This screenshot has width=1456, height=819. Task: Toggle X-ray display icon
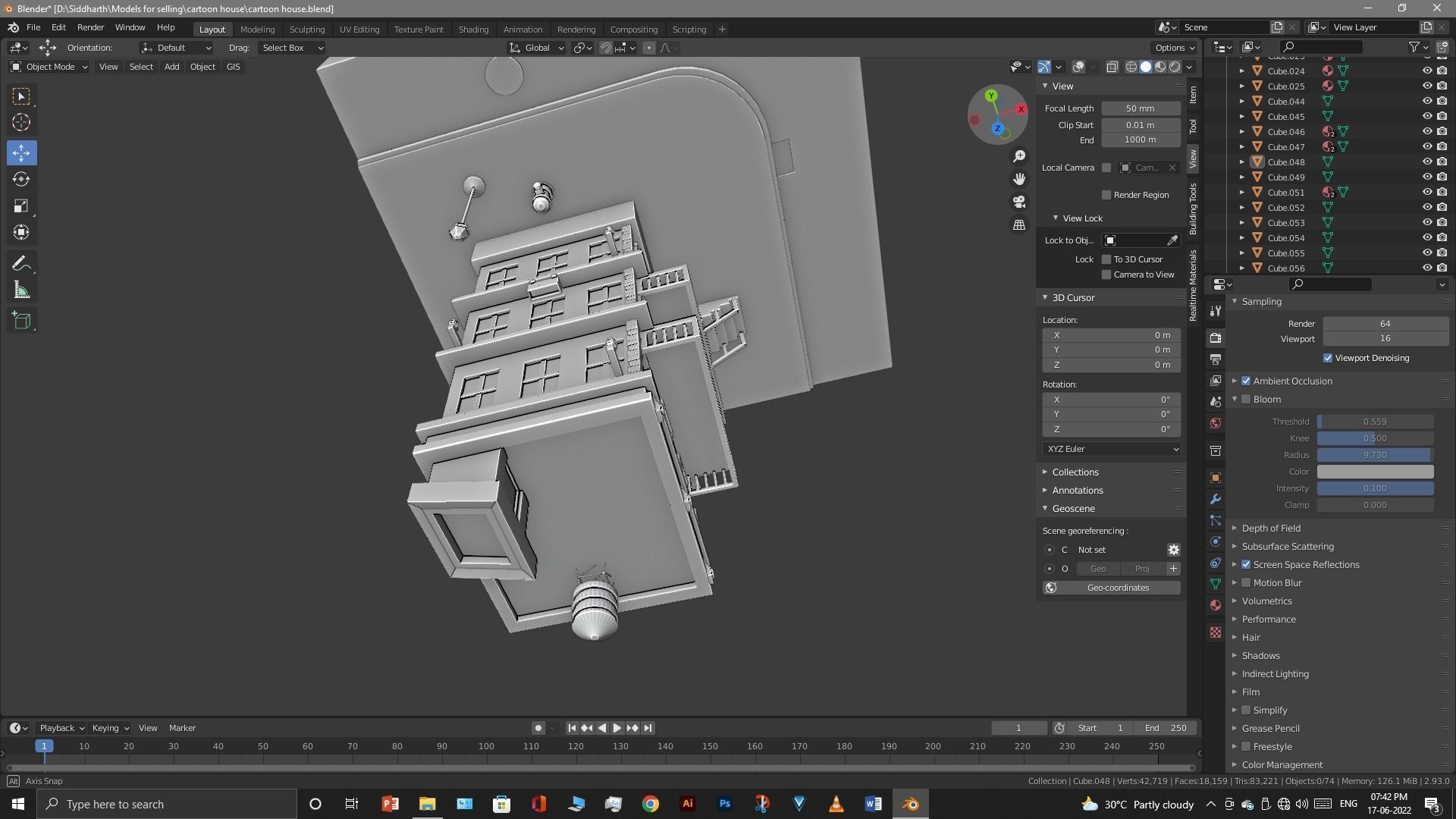1112,67
